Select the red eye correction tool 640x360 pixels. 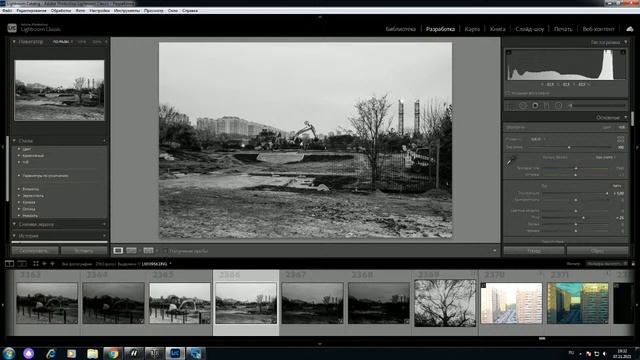[535, 106]
